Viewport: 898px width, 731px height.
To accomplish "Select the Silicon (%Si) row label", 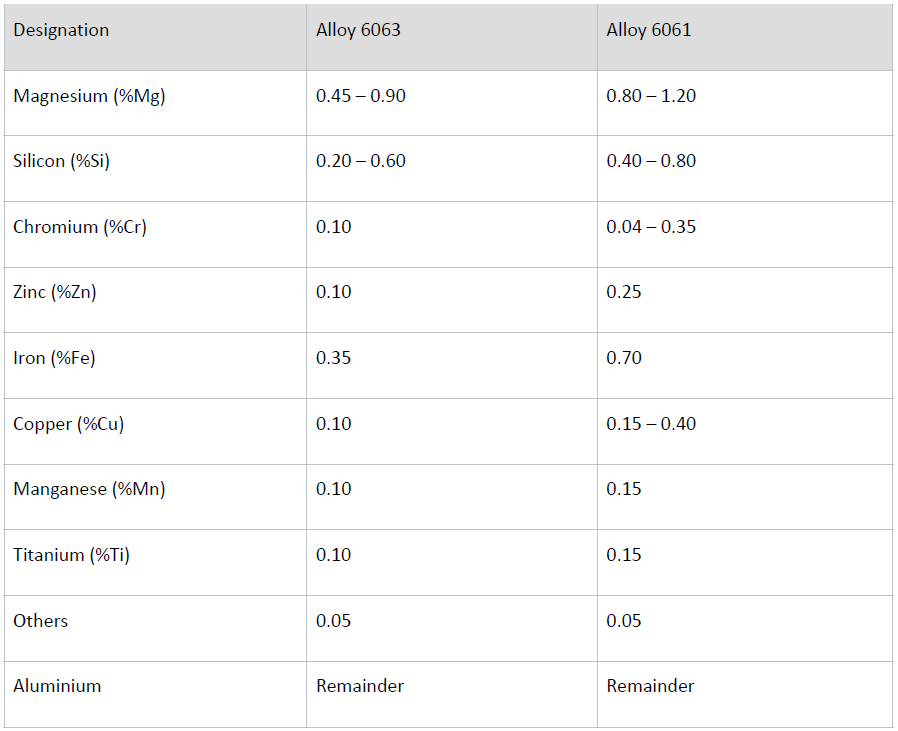I will [61, 161].
